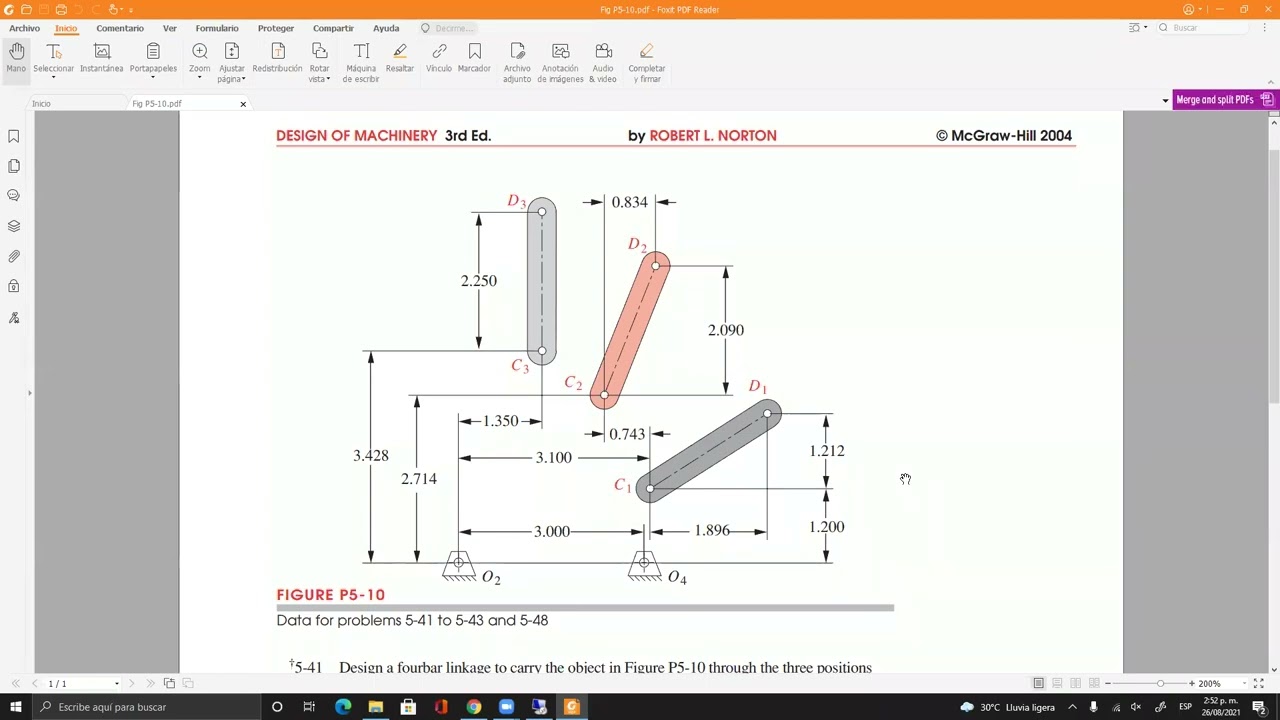The width and height of the screenshot is (1280, 720).
Task: Go to the next page
Action: 131,683
